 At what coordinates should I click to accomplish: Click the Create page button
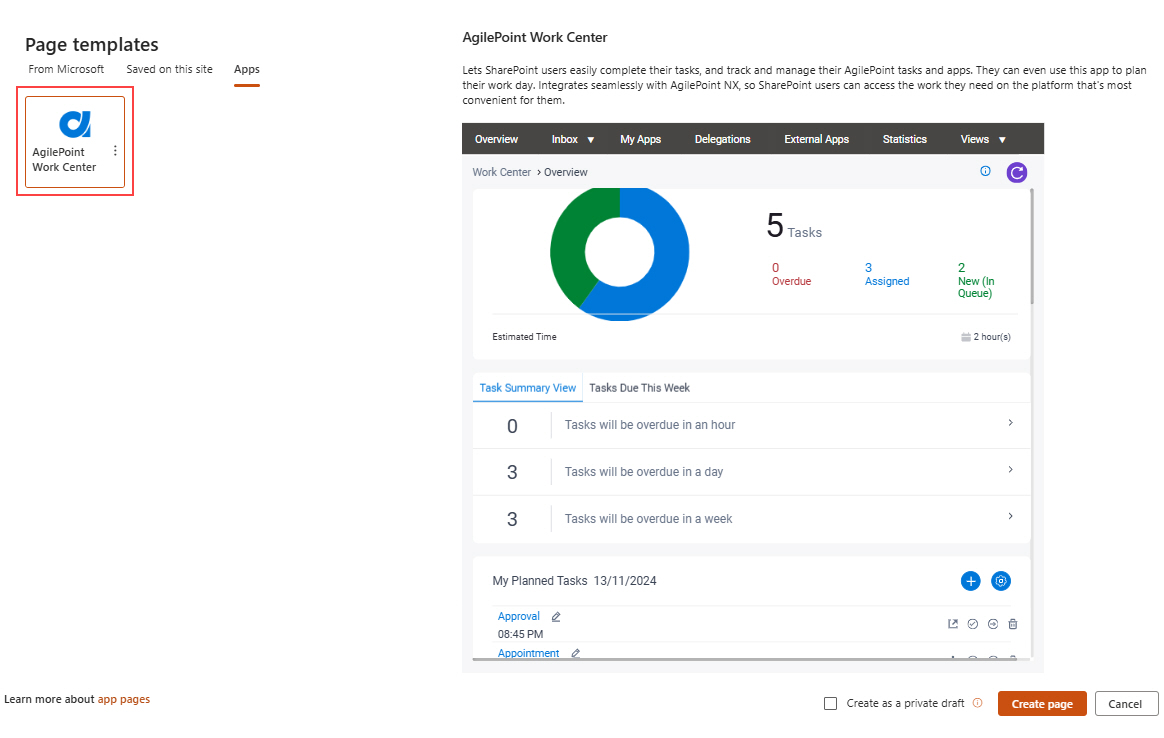(1042, 704)
